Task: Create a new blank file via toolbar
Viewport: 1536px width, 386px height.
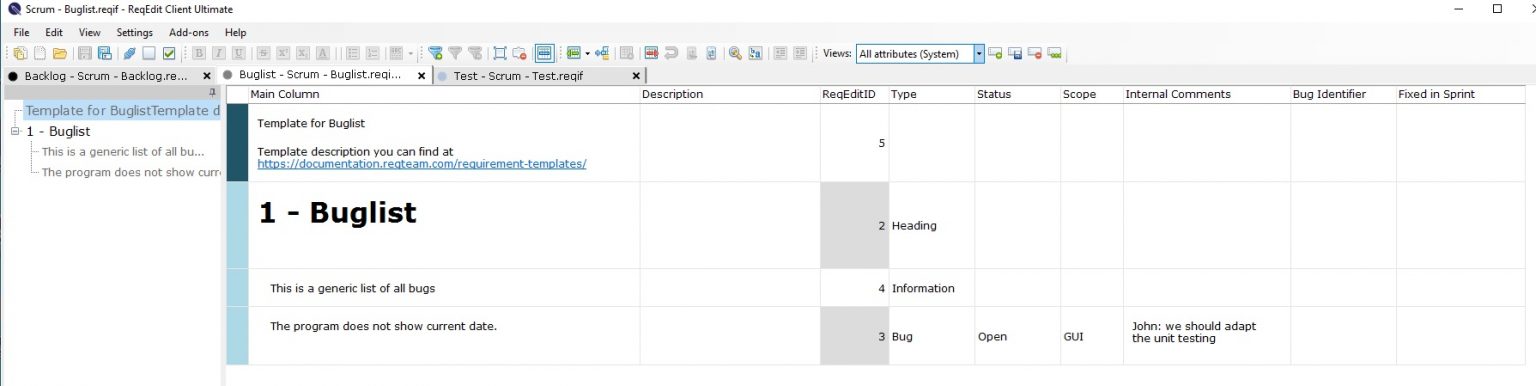Action: coord(40,54)
